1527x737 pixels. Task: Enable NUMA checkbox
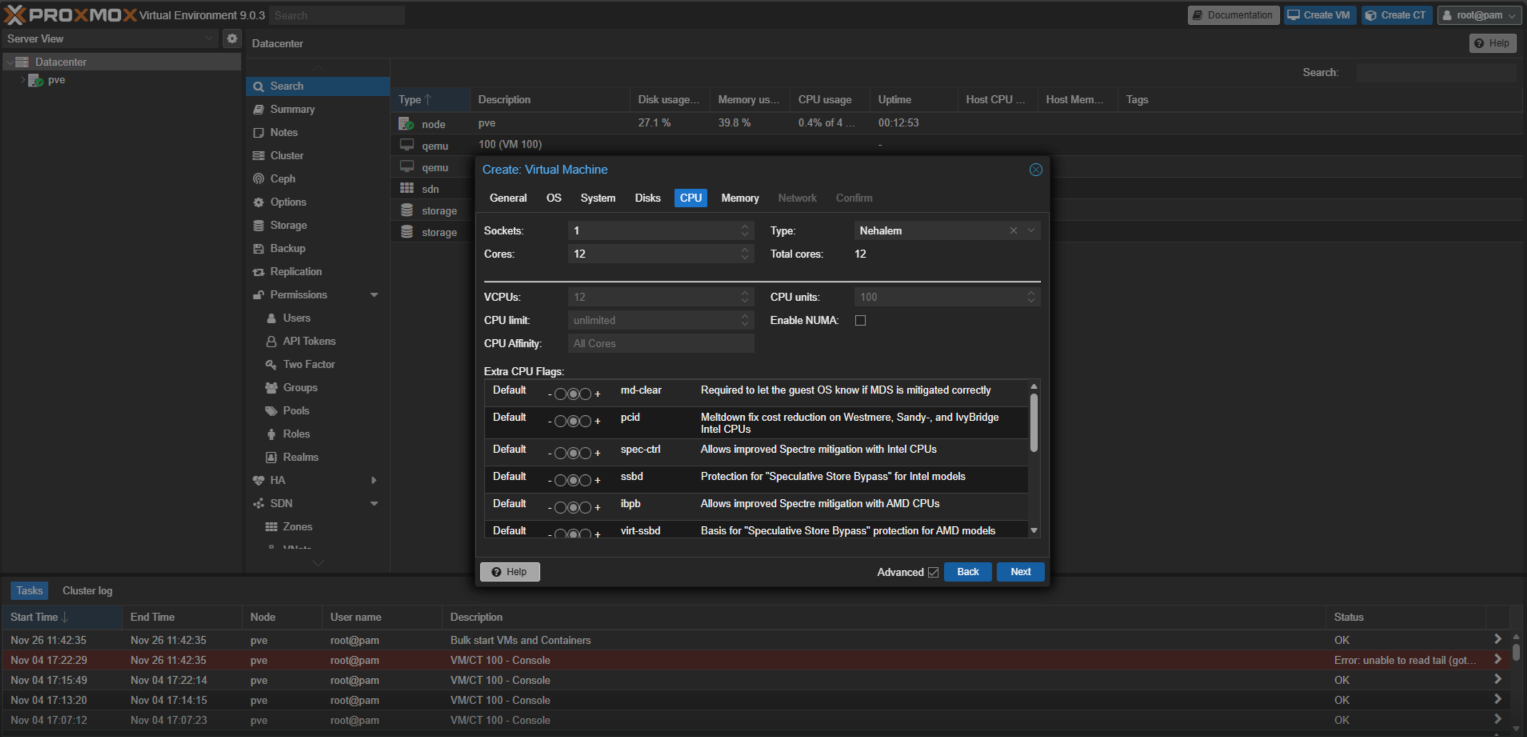click(x=860, y=320)
